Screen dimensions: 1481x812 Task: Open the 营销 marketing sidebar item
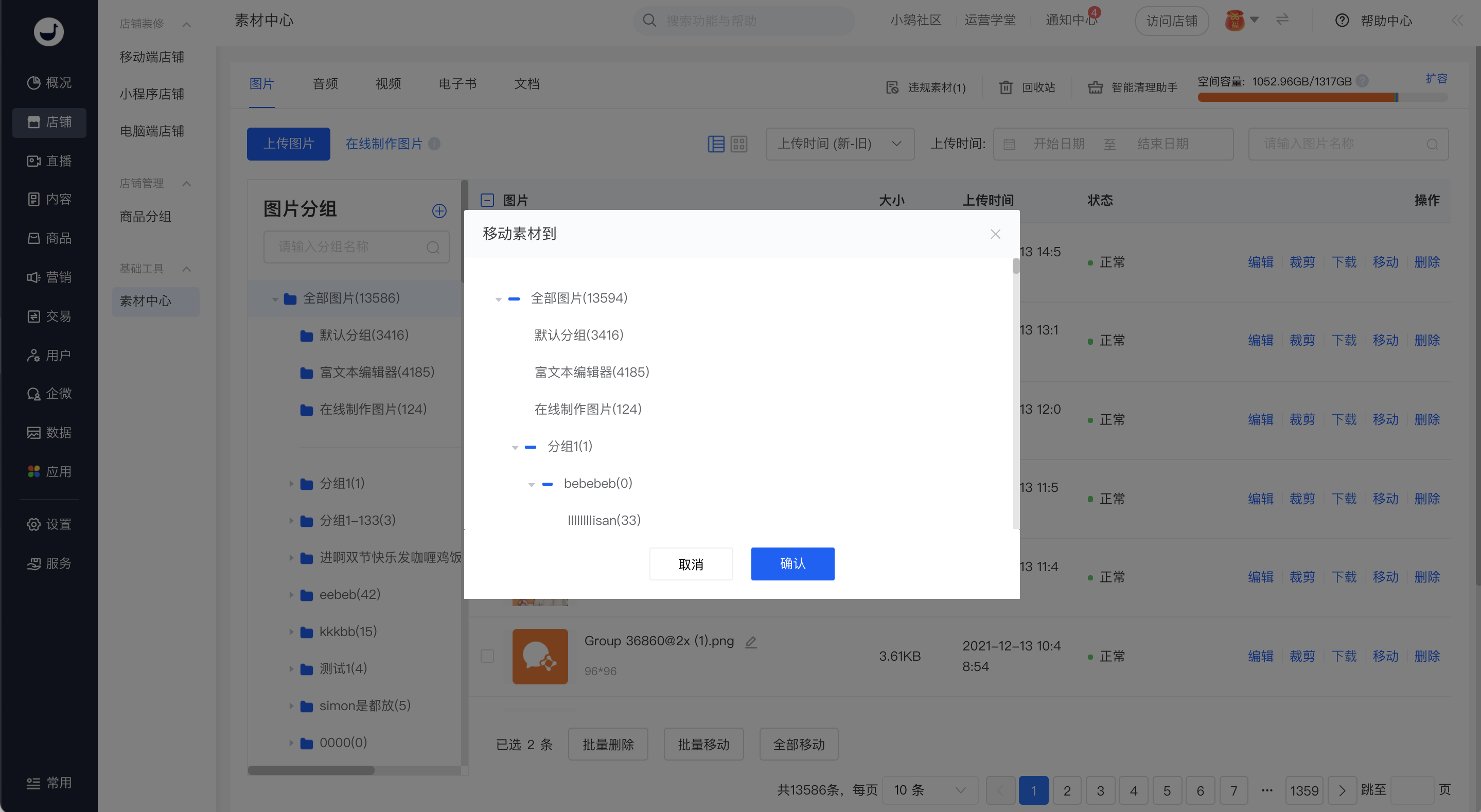coord(49,277)
